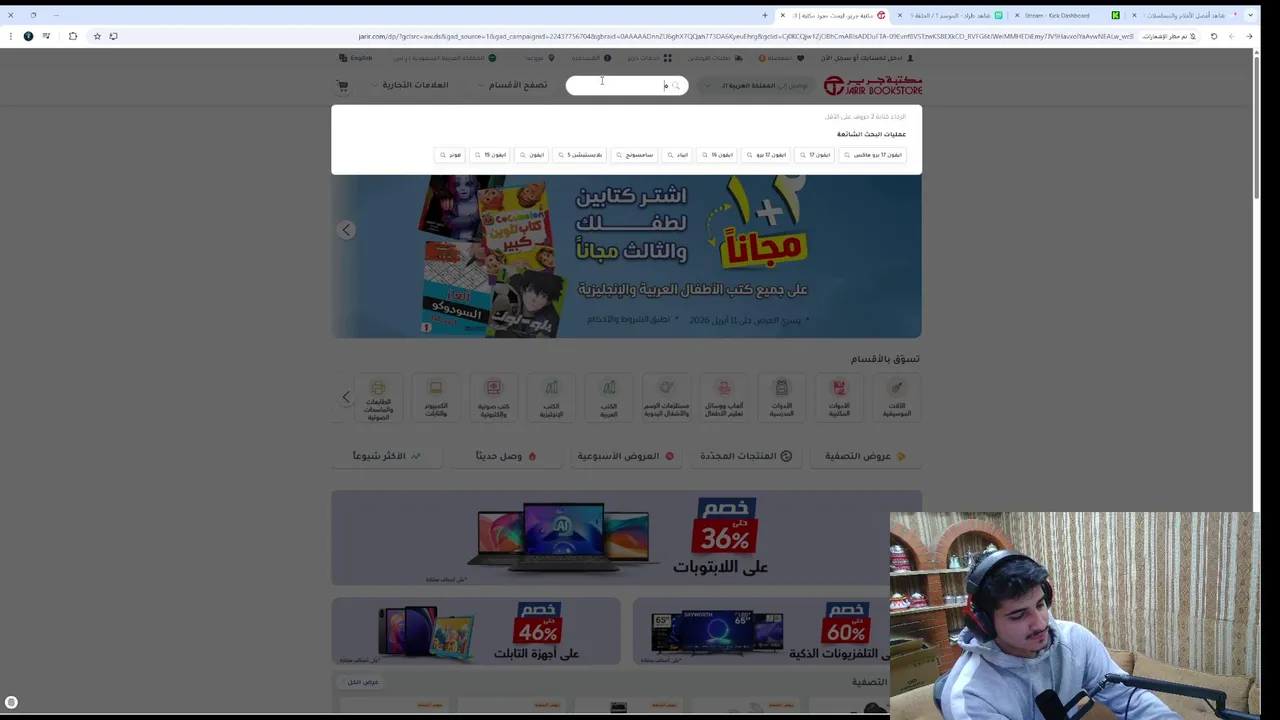
Task: Switch site language to English
Action: [356, 58]
